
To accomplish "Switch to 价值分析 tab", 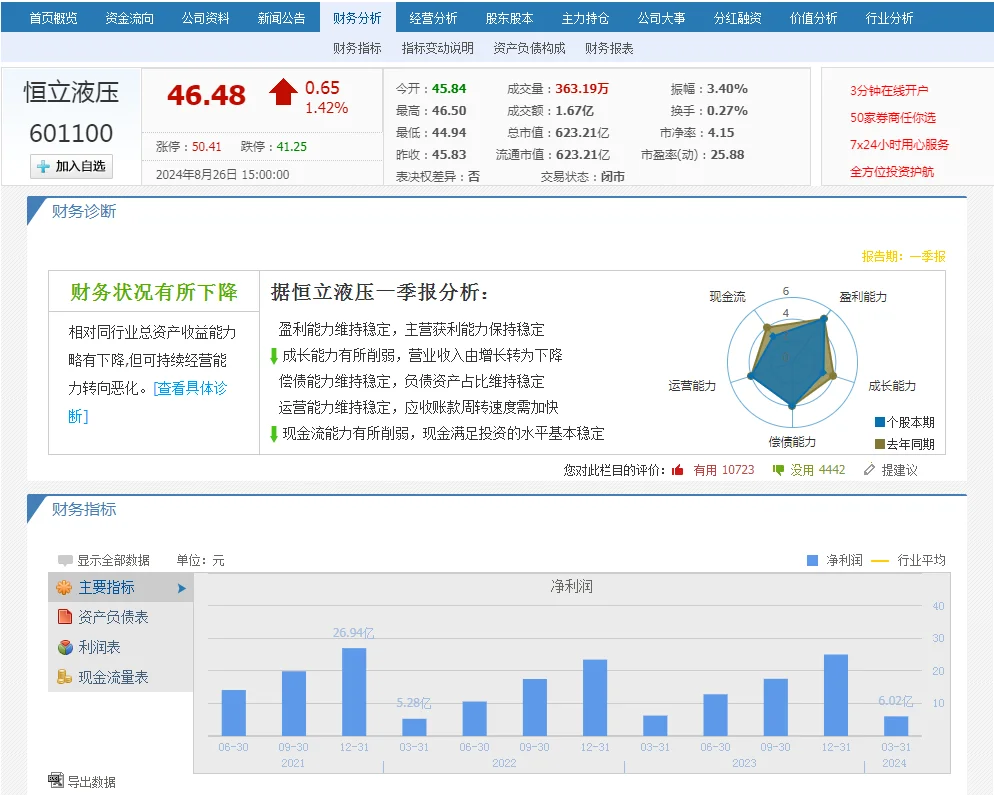I will point(814,18).
